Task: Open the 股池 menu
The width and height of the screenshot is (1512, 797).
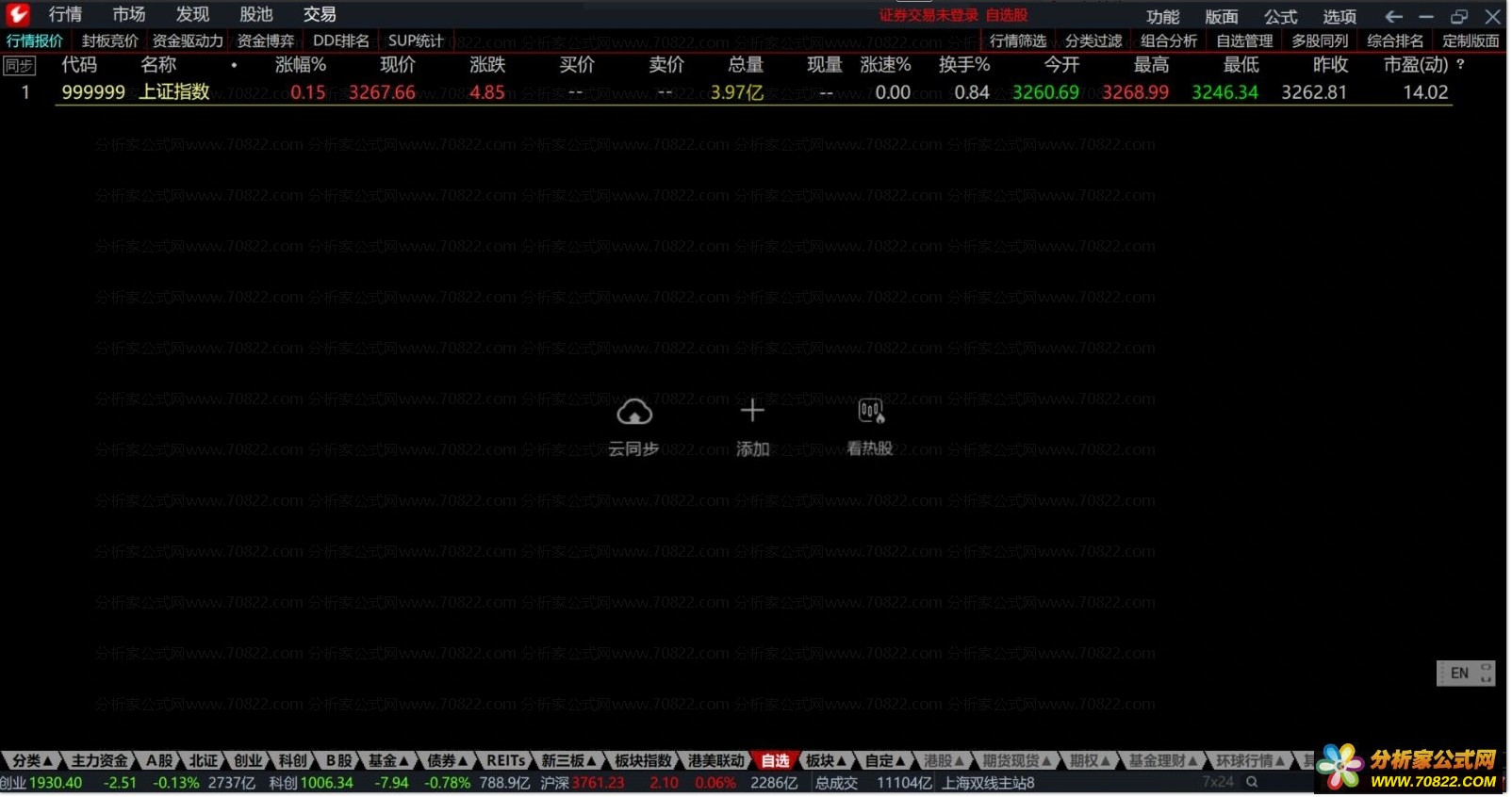Action: pos(256,14)
